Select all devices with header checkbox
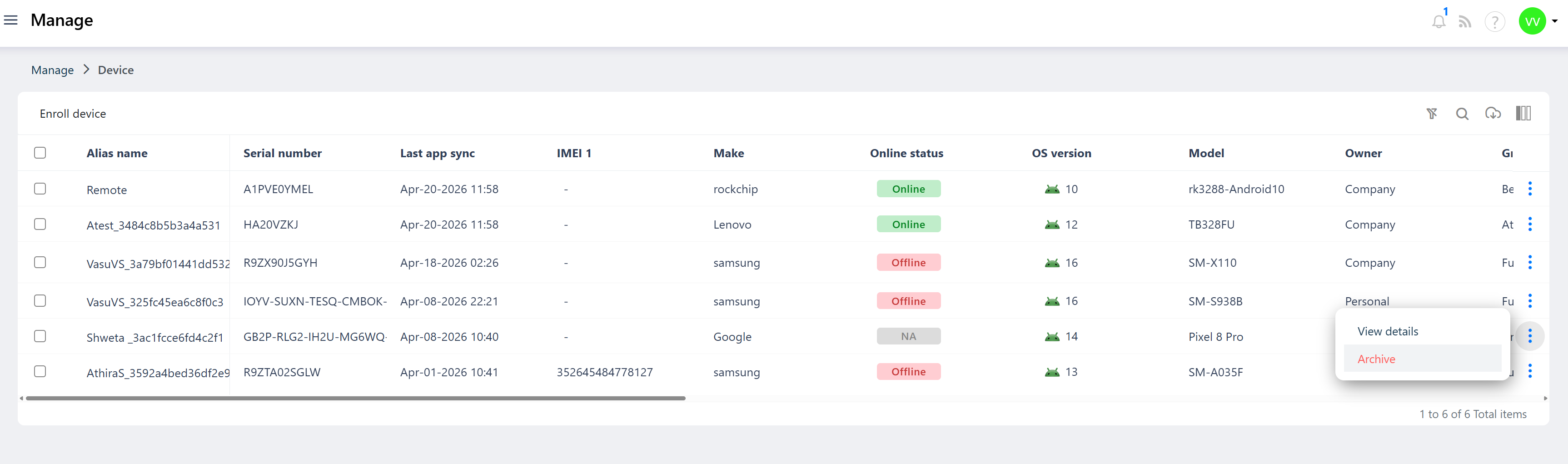The height and width of the screenshot is (464, 1568). point(40,153)
